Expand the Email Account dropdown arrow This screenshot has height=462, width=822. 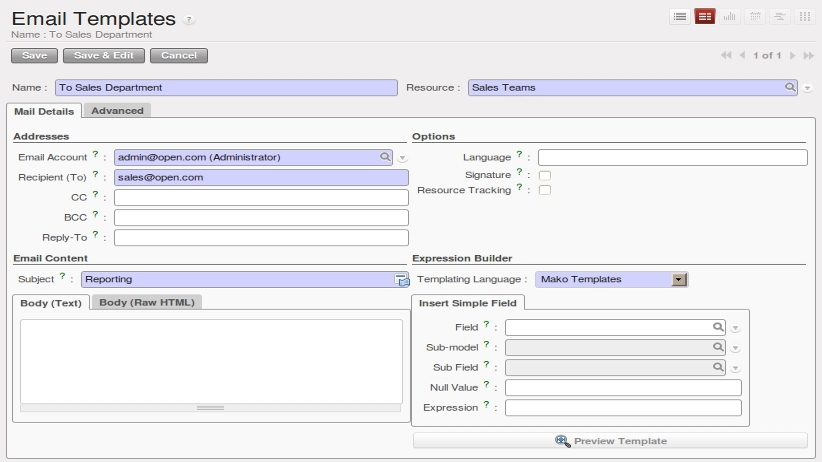(402, 158)
